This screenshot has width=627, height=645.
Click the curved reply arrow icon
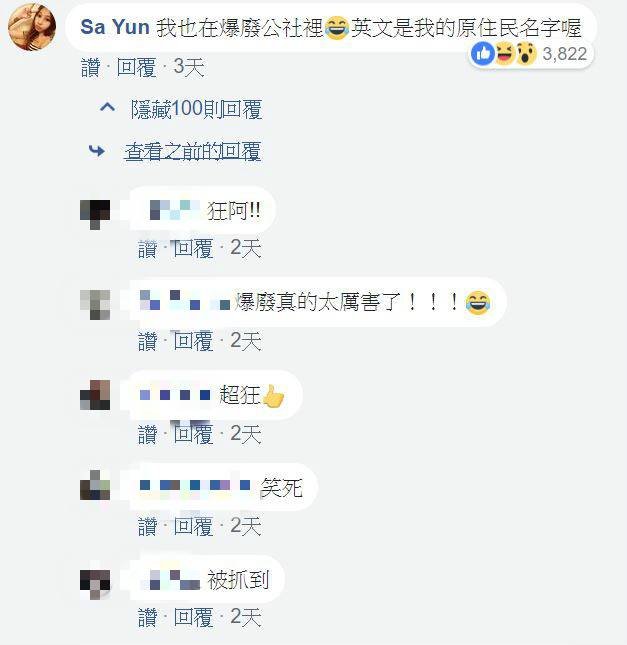pyautogui.click(x=97, y=151)
